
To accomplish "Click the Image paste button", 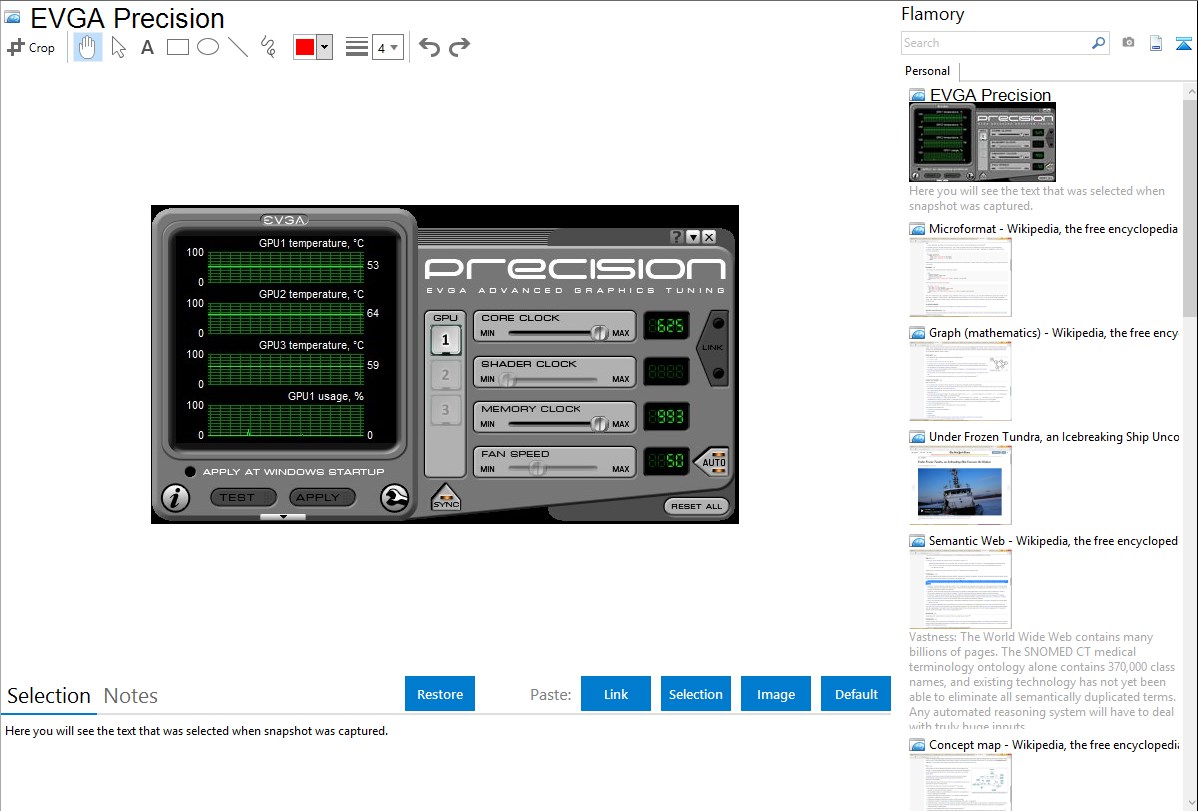I will coord(776,694).
